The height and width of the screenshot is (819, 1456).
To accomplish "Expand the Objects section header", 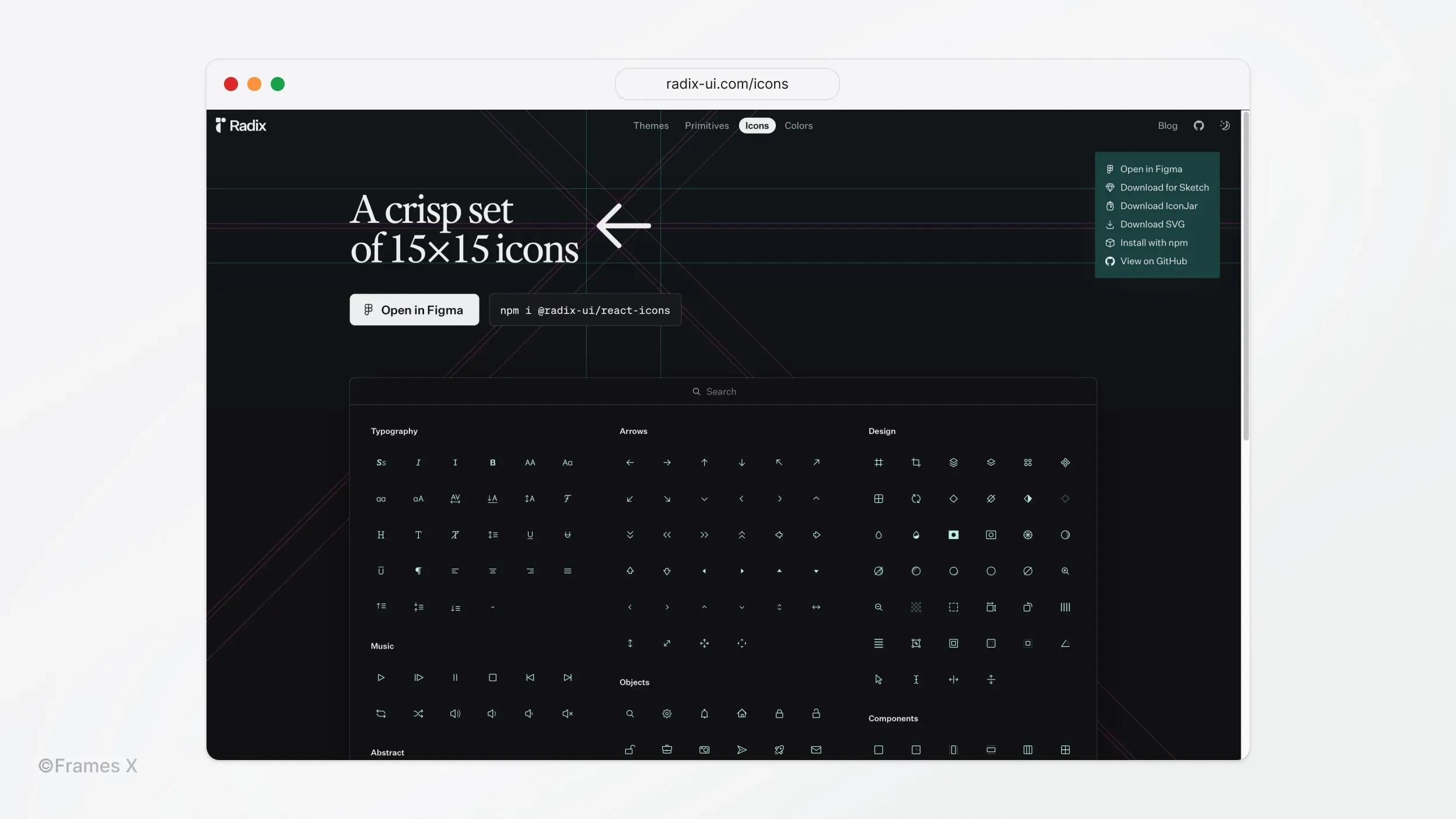I will pyautogui.click(x=635, y=682).
